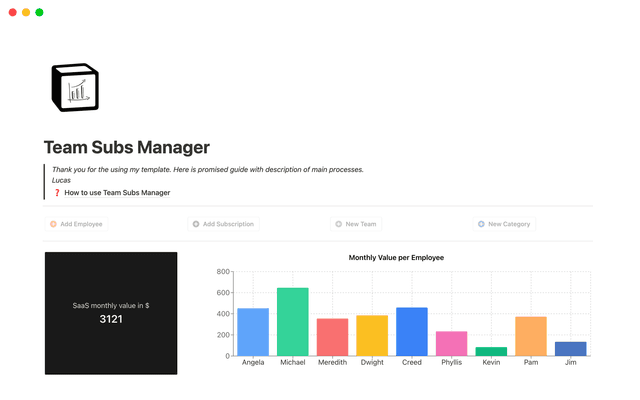640x400 pixels.
Task: Select Pam's orange bar
Action: pyautogui.click(x=531, y=336)
